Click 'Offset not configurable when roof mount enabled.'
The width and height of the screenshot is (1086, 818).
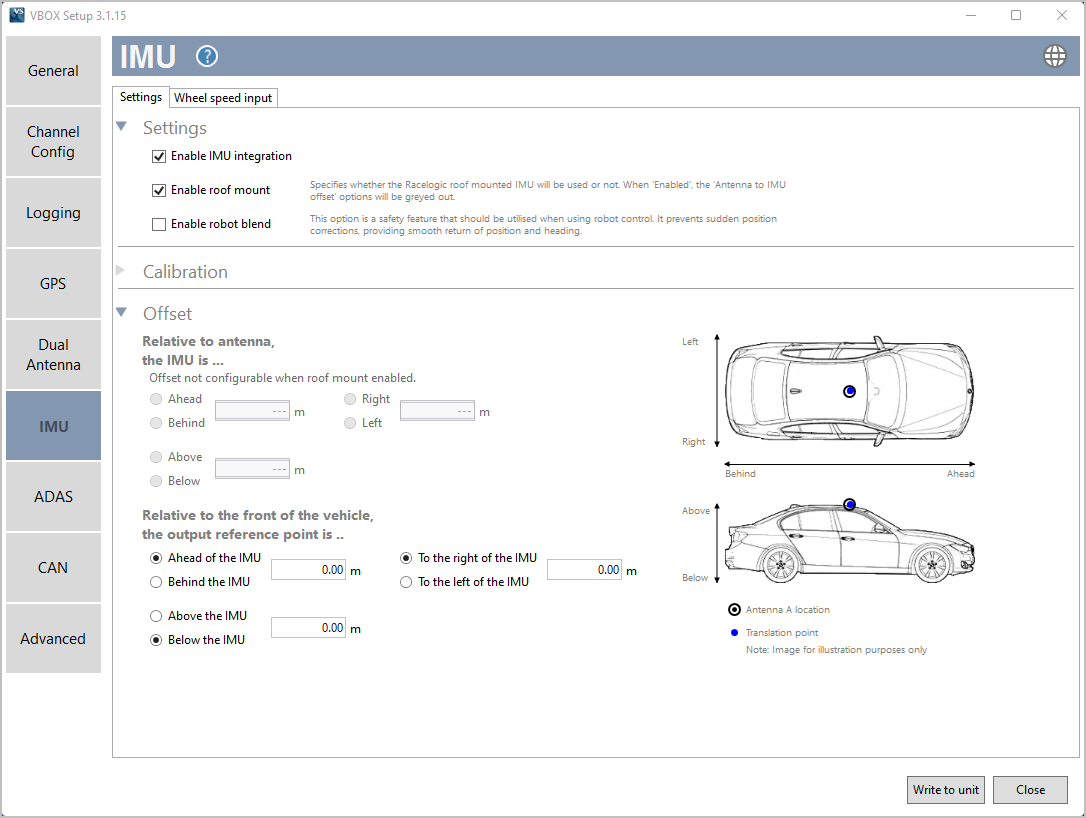coord(283,378)
